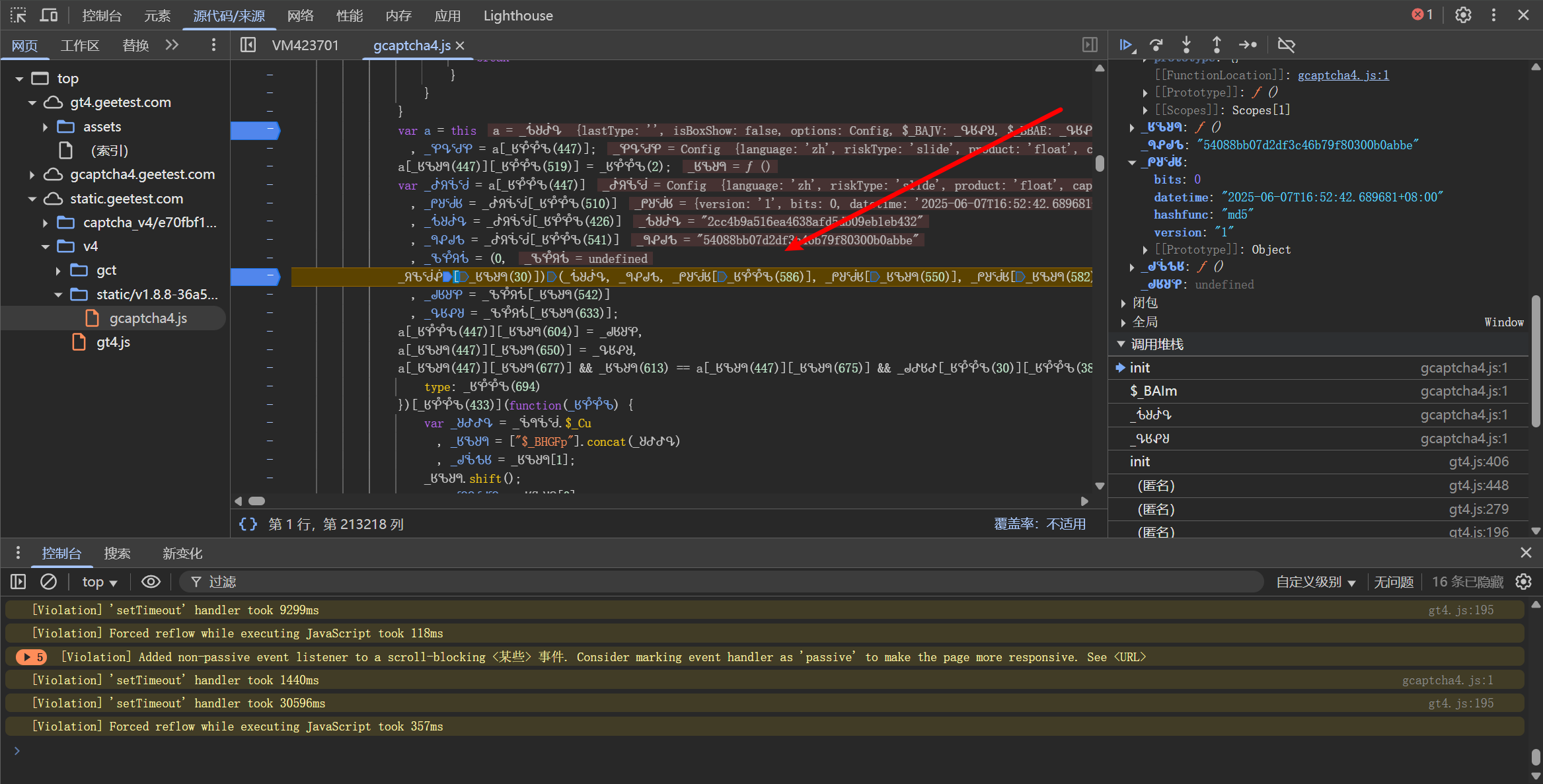Open the Lighthouse tab
Image resolution: width=1543 pixels, height=784 pixels.
point(518,15)
